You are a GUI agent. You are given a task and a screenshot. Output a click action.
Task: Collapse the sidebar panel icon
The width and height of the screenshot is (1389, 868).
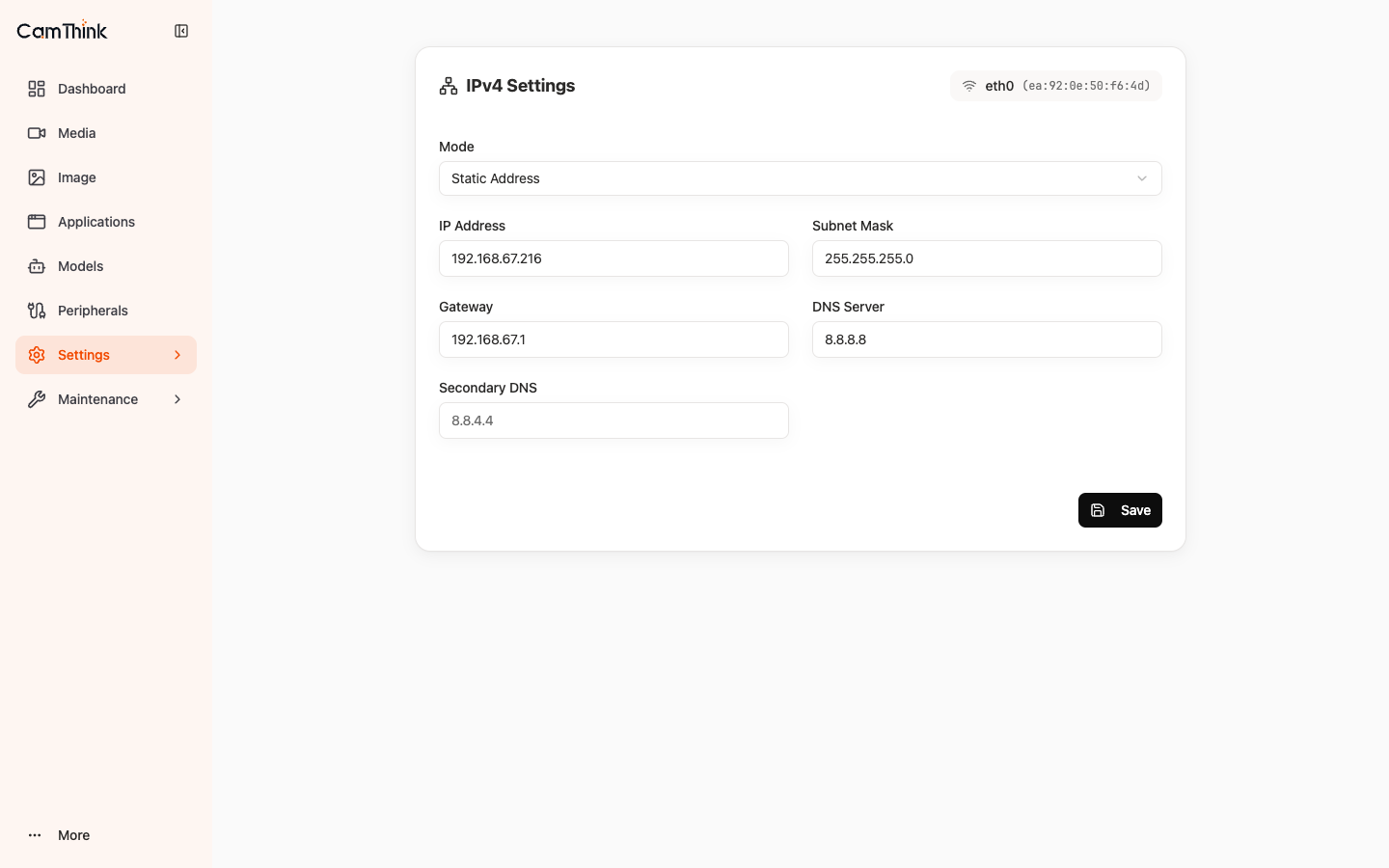tap(181, 31)
